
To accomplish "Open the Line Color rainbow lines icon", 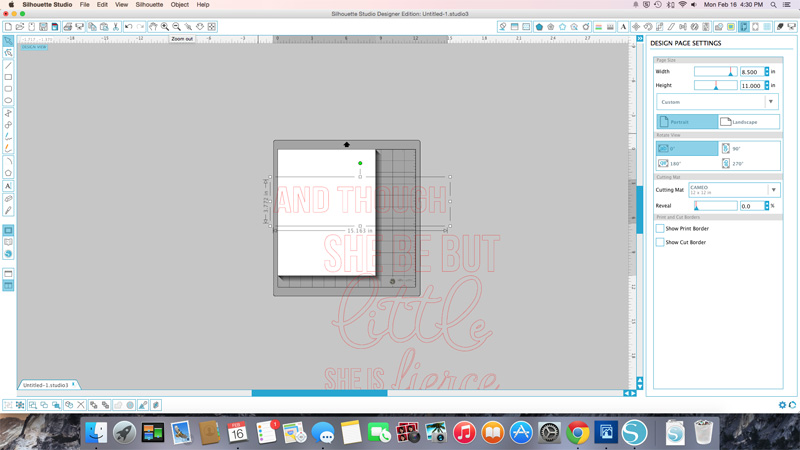I will [x=598, y=27].
